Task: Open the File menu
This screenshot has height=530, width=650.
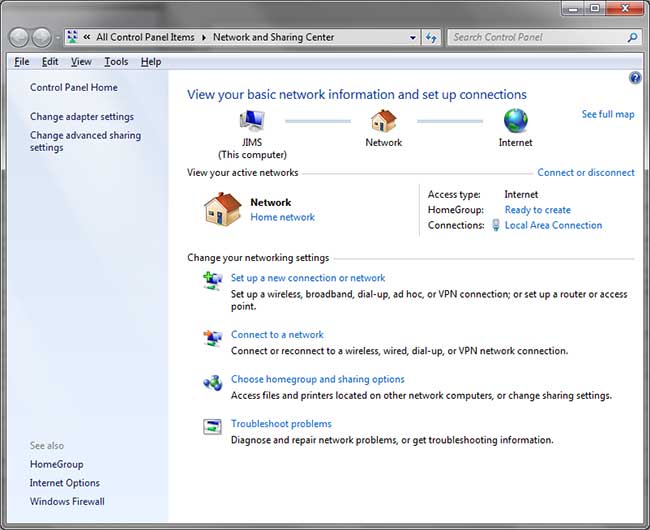Action: (22, 62)
